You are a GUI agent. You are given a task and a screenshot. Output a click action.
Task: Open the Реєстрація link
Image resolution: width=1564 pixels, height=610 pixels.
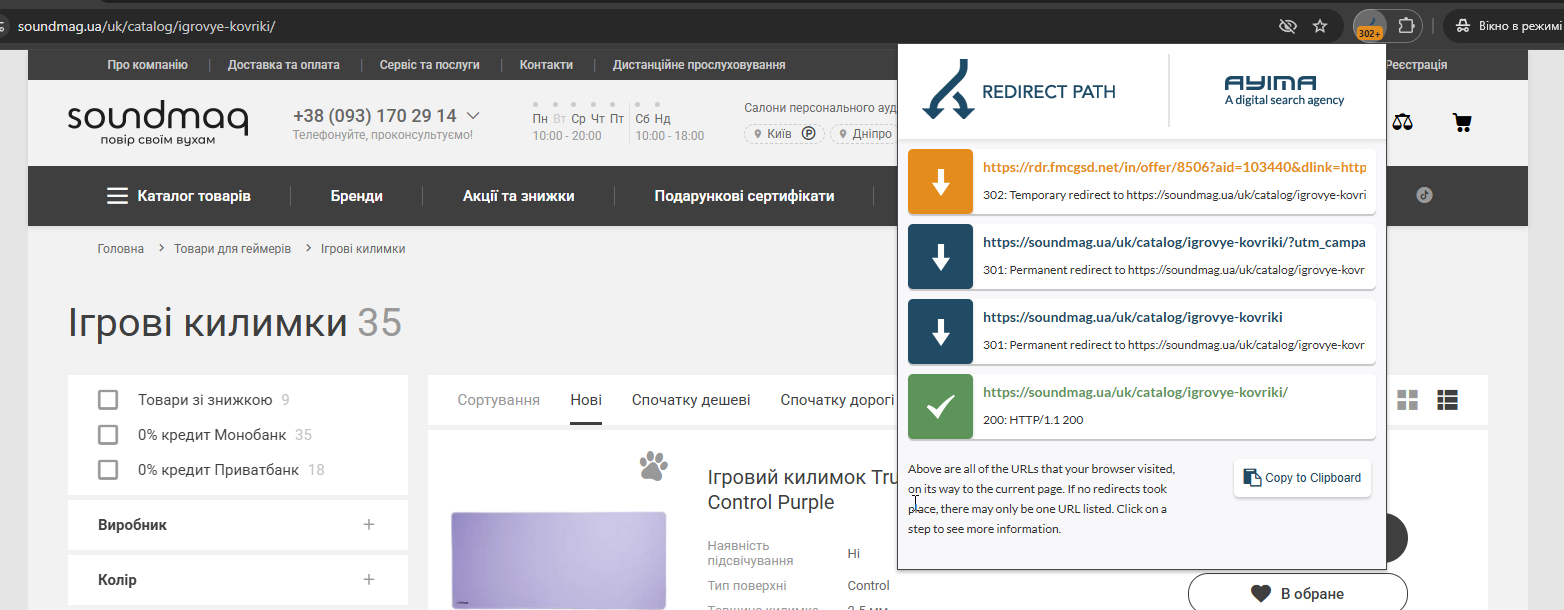point(1415,65)
